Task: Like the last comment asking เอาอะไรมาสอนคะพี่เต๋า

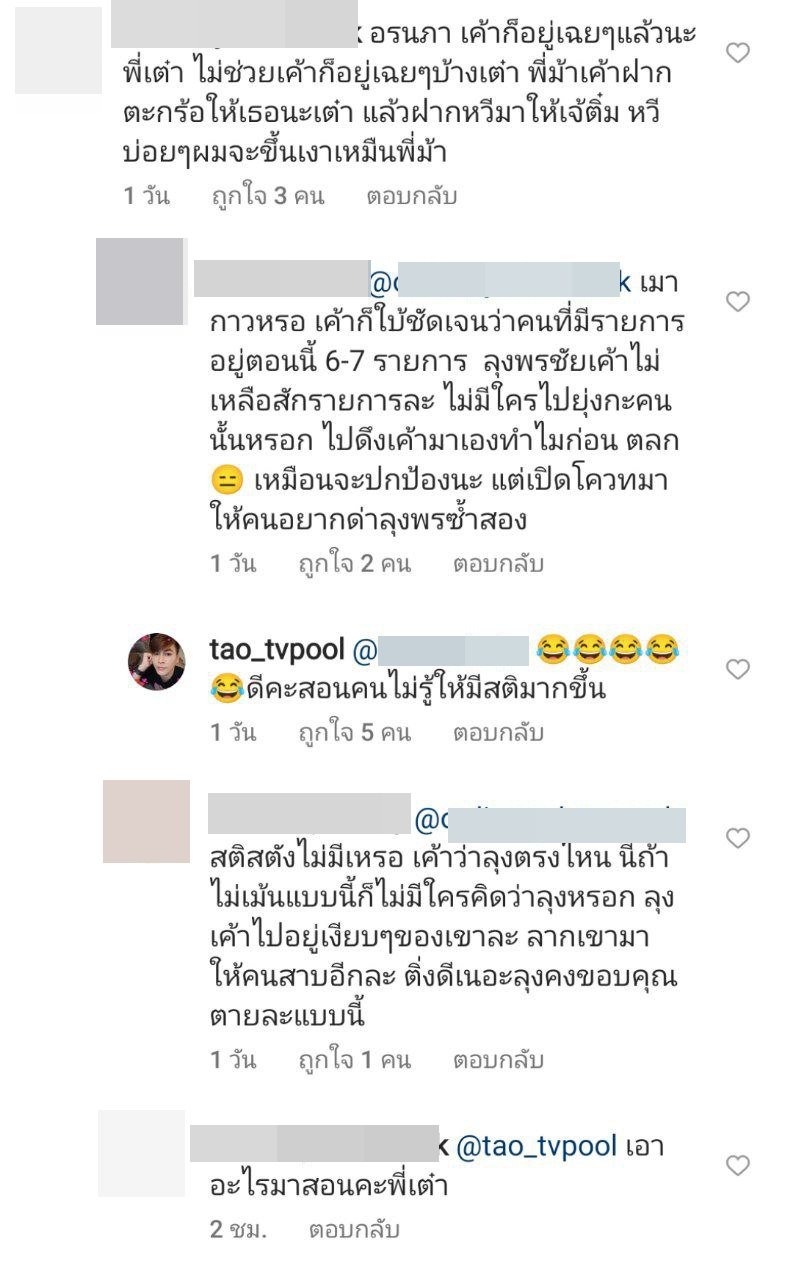Action: click(x=738, y=1166)
